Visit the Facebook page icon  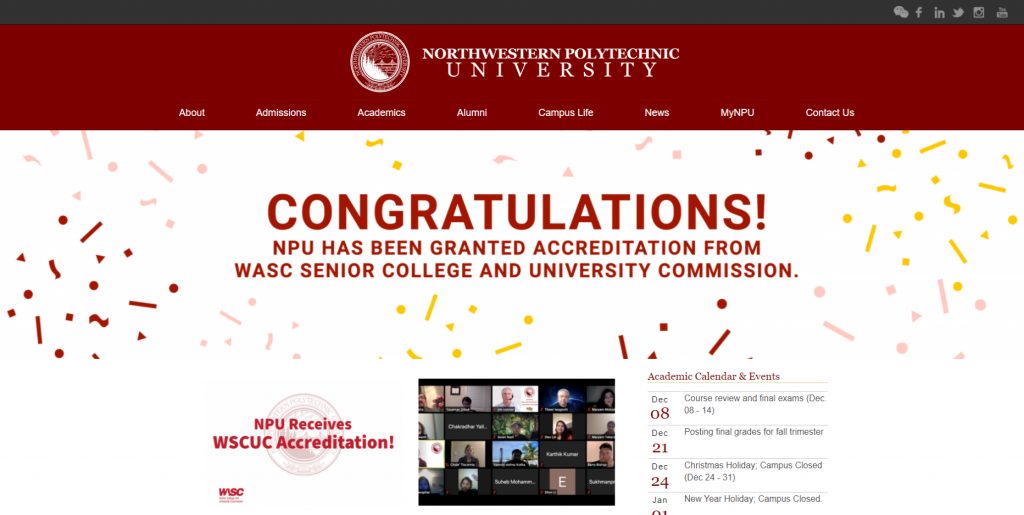point(919,12)
